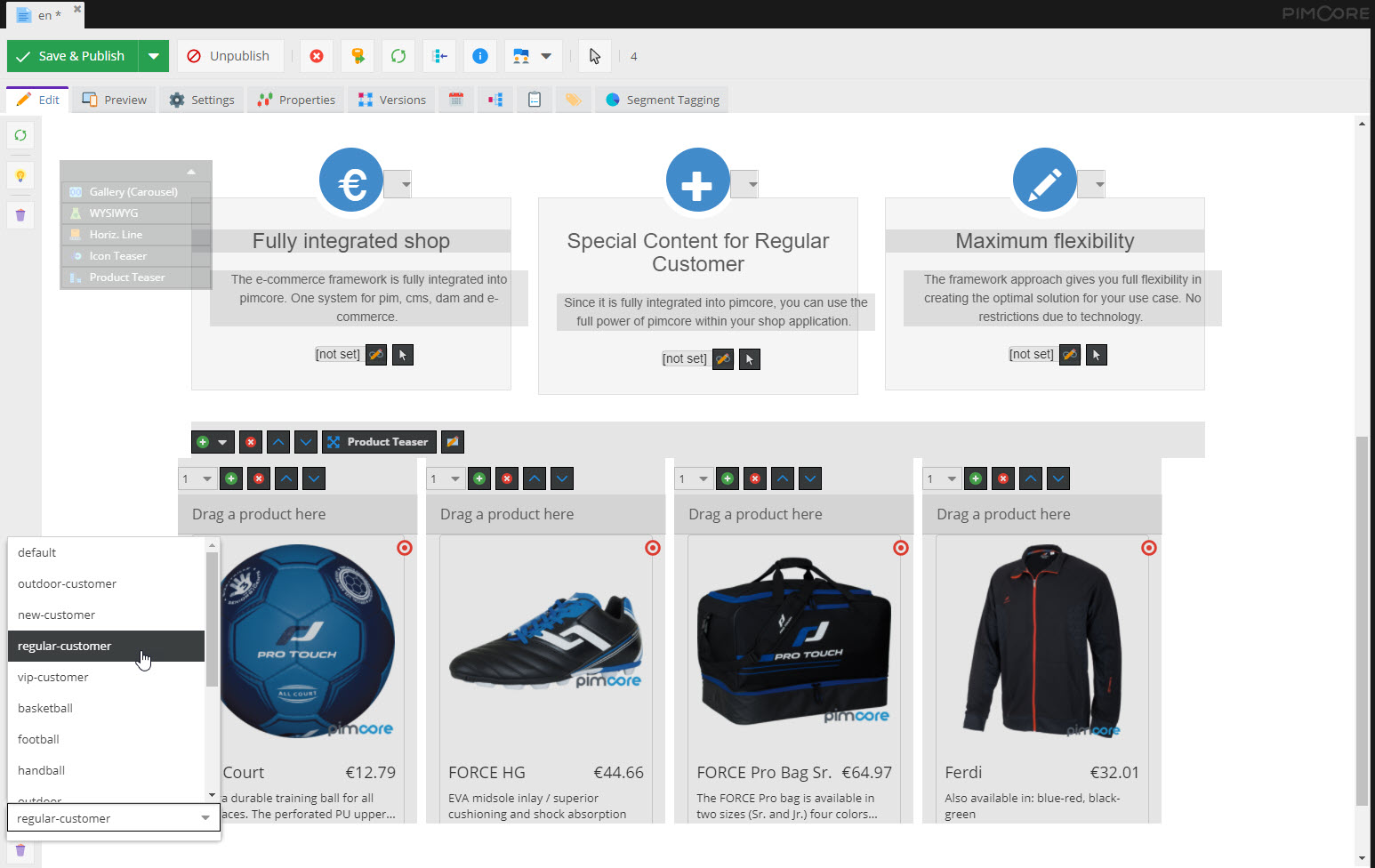
Task: Open the calendar scheduling tab icon
Action: coord(456,100)
